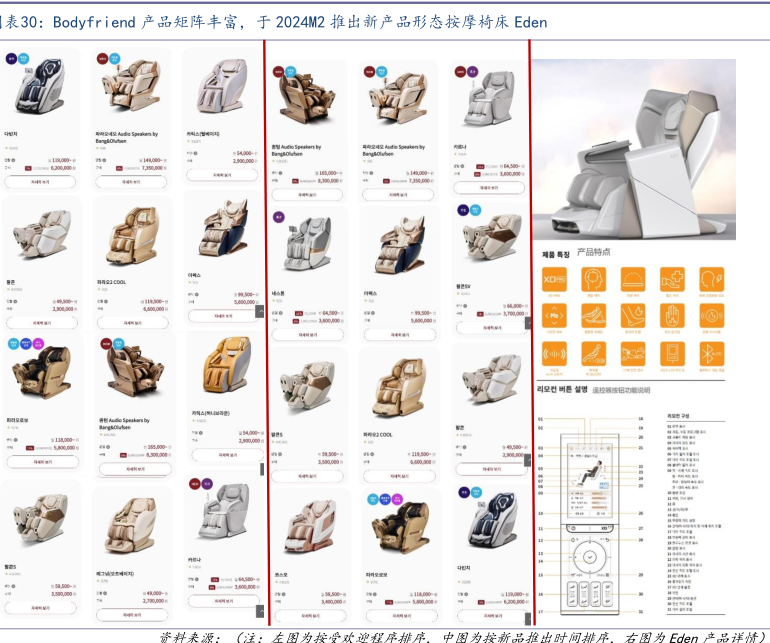Open details button under middle-panel 3,700,000 chair
Image resolution: width=770 pixels, height=643 pixels.
[x=492, y=328]
